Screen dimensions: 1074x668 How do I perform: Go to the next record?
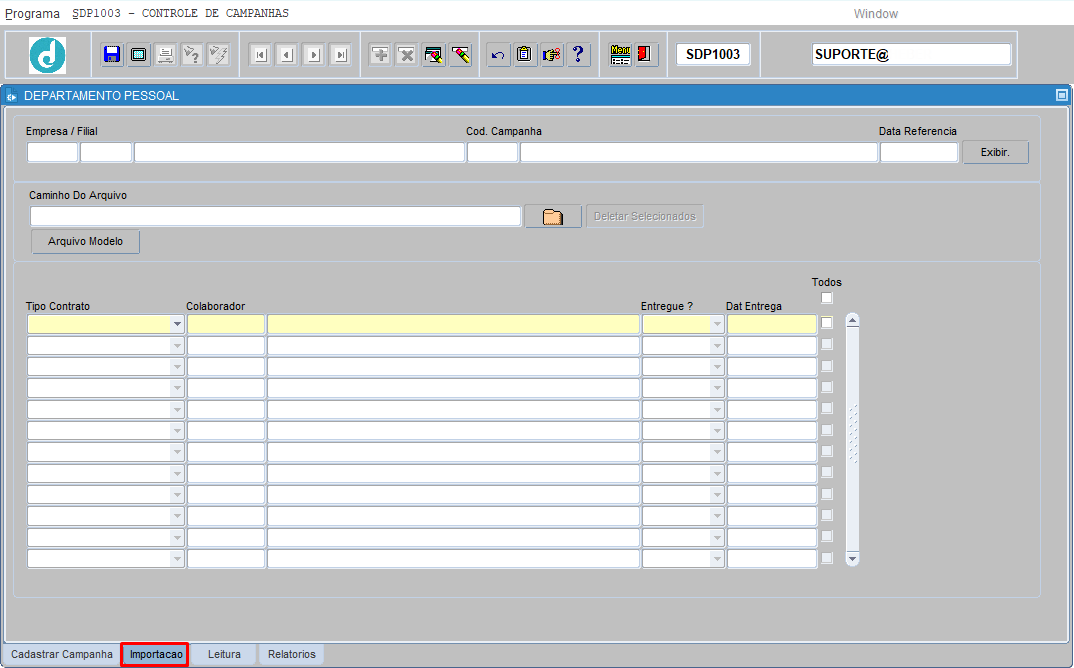coord(314,54)
